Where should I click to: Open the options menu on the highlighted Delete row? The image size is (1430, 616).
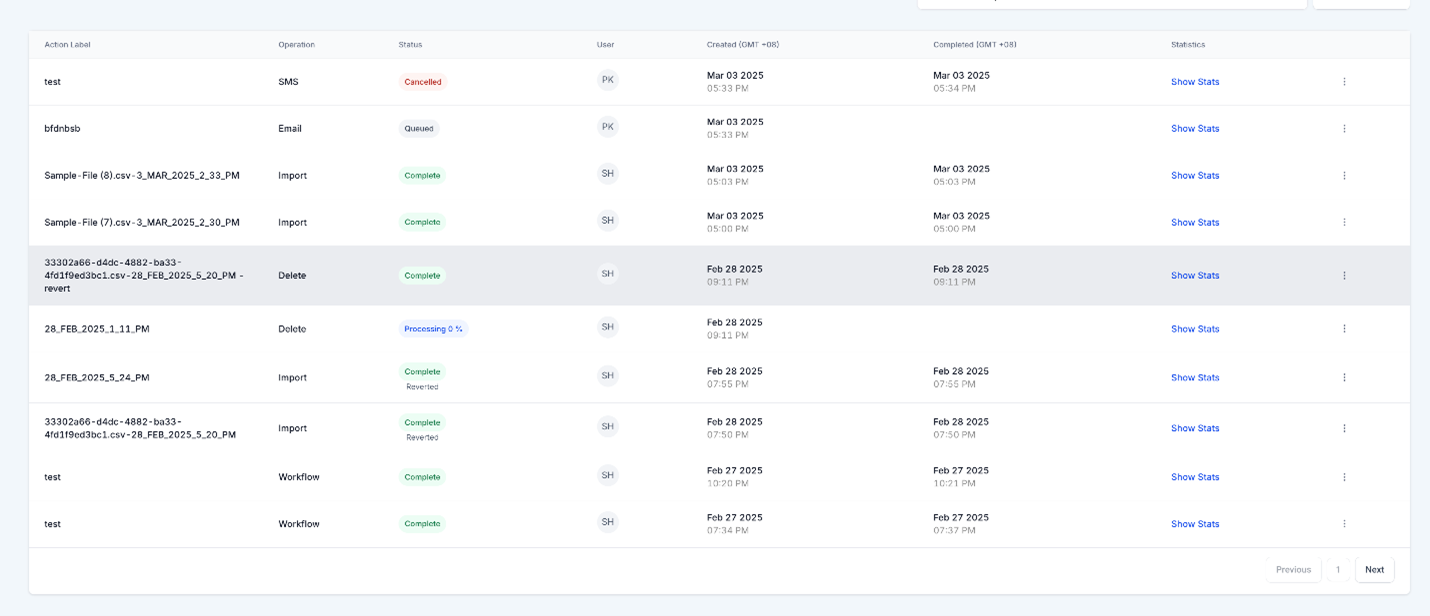coord(1344,275)
